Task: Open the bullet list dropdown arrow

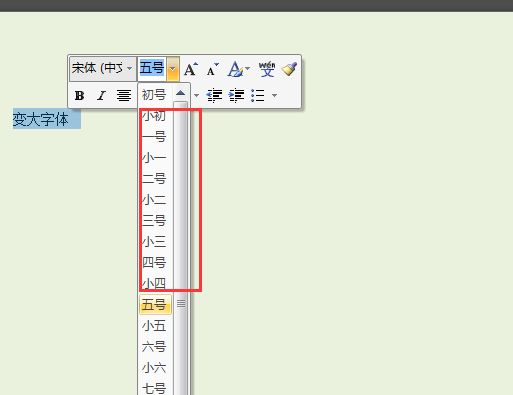Action: (274, 96)
